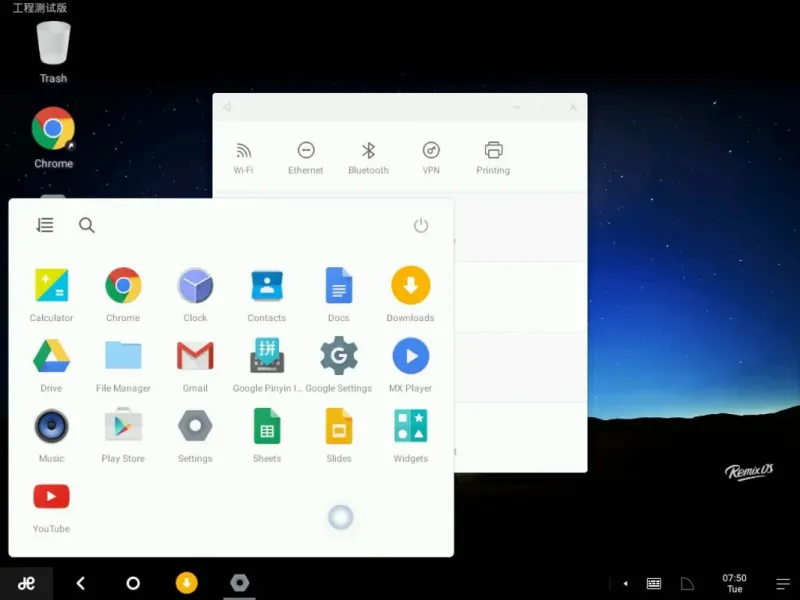
Task: Launch Chrome from the app menu
Action: click(x=123, y=294)
